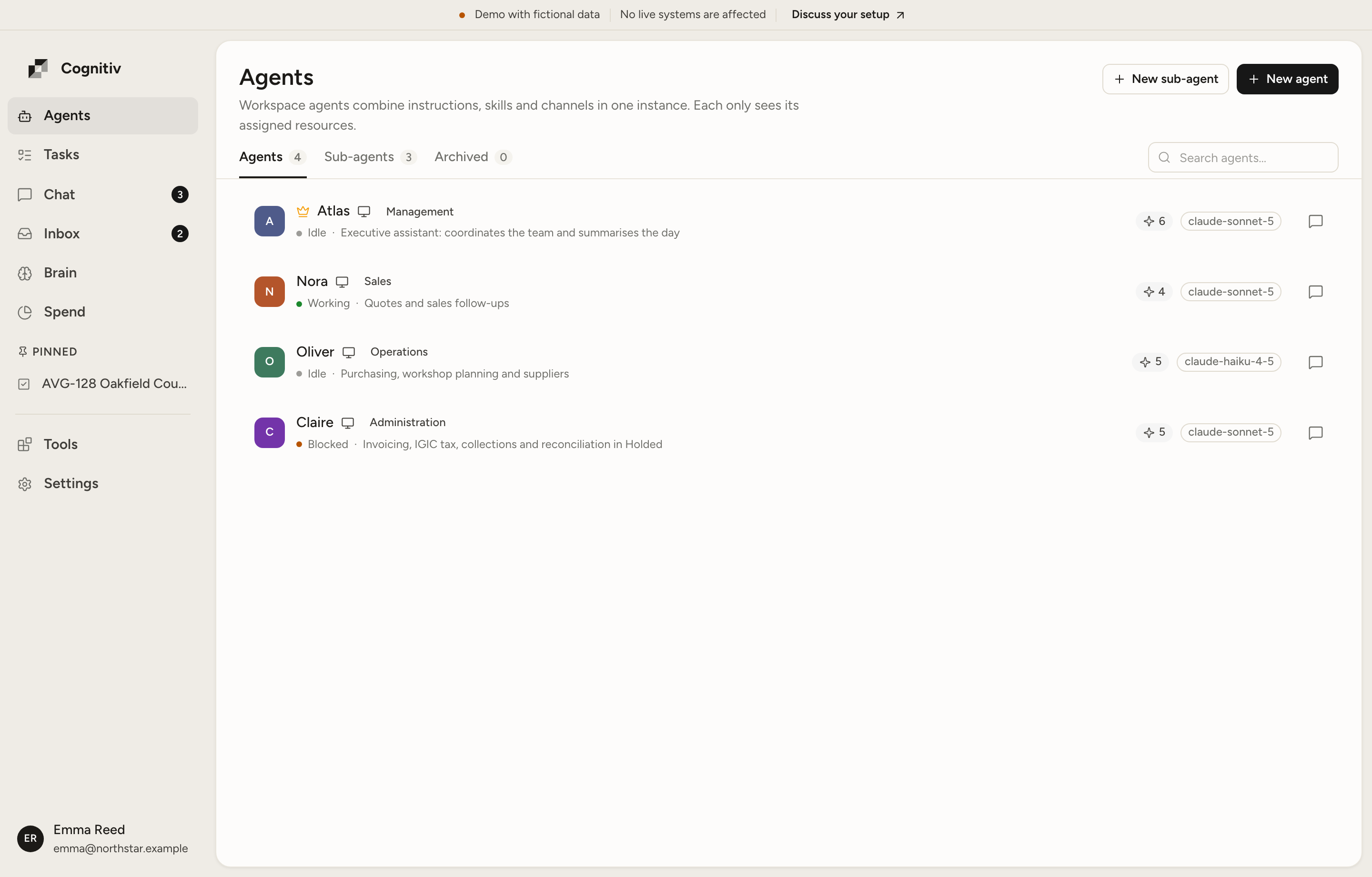The height and width of the screenshot is (877, 1372).
Task: Click Oliver skills count badge showing 5
Action: [x=1150, y=362]
